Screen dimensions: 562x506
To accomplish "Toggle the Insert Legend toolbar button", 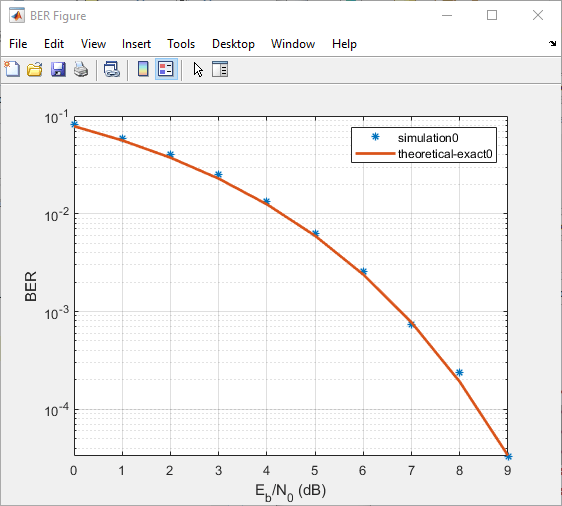I will 166,69.
